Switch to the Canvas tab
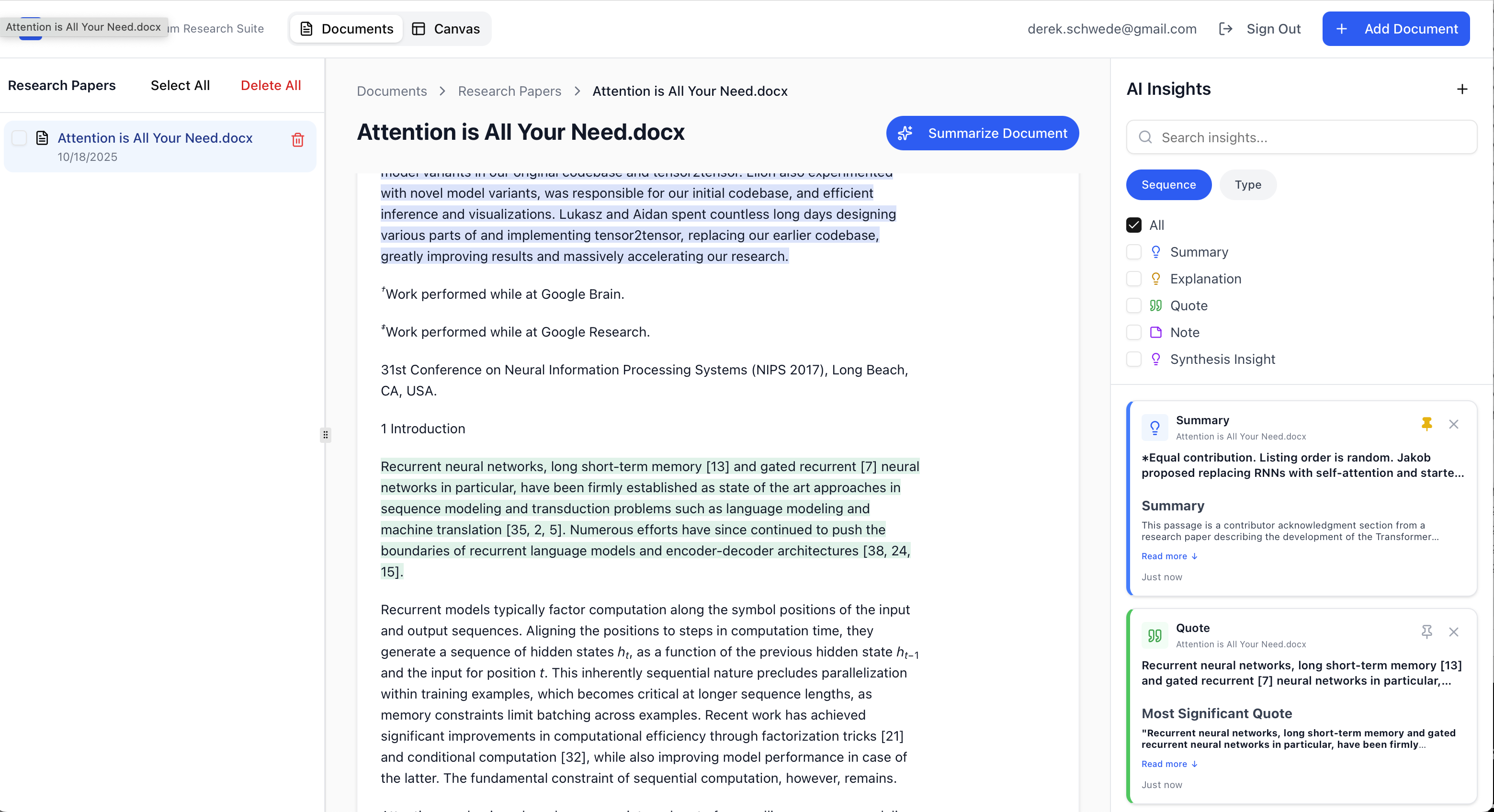This screenshot has width=1494, height=812. pyautogui.click(x=446, y=29)
